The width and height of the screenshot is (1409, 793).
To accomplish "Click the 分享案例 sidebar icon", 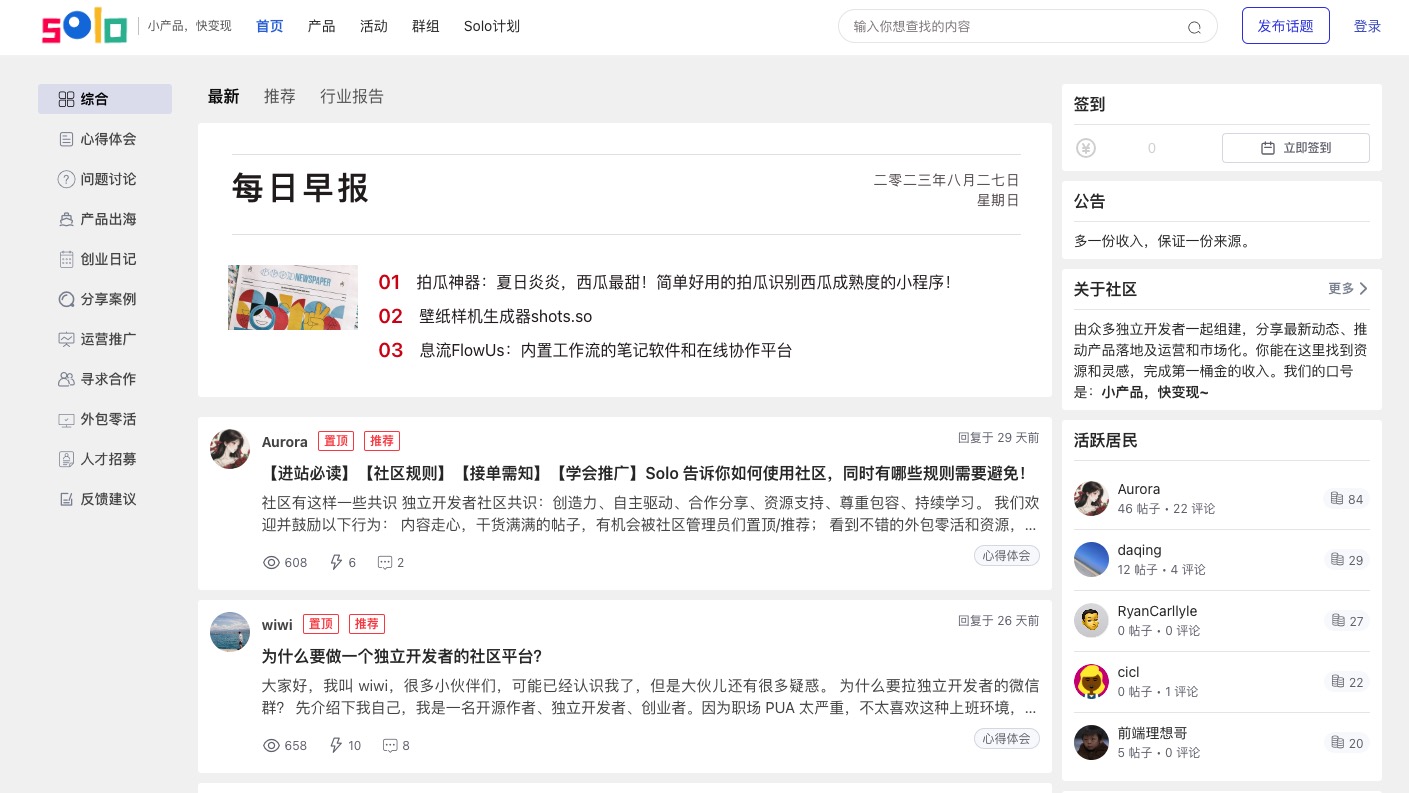I will coord(66,299).
